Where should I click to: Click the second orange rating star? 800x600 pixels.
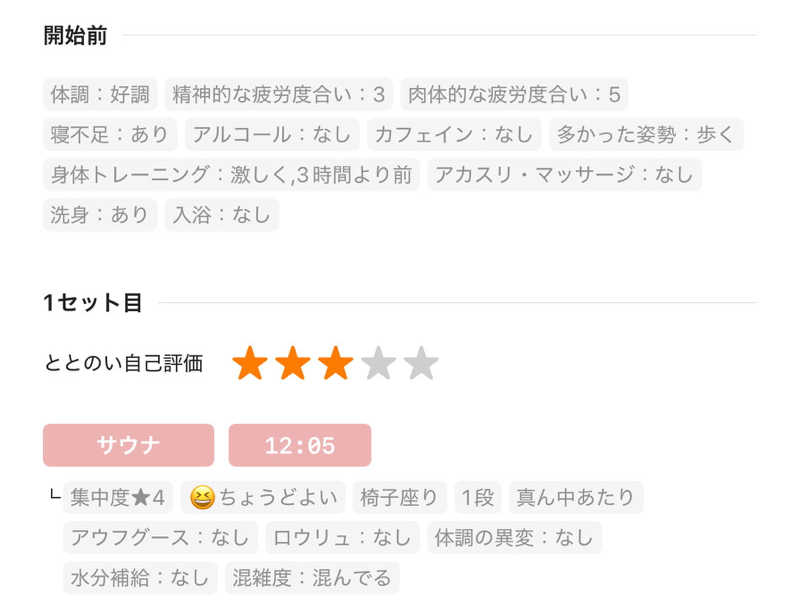292,364
